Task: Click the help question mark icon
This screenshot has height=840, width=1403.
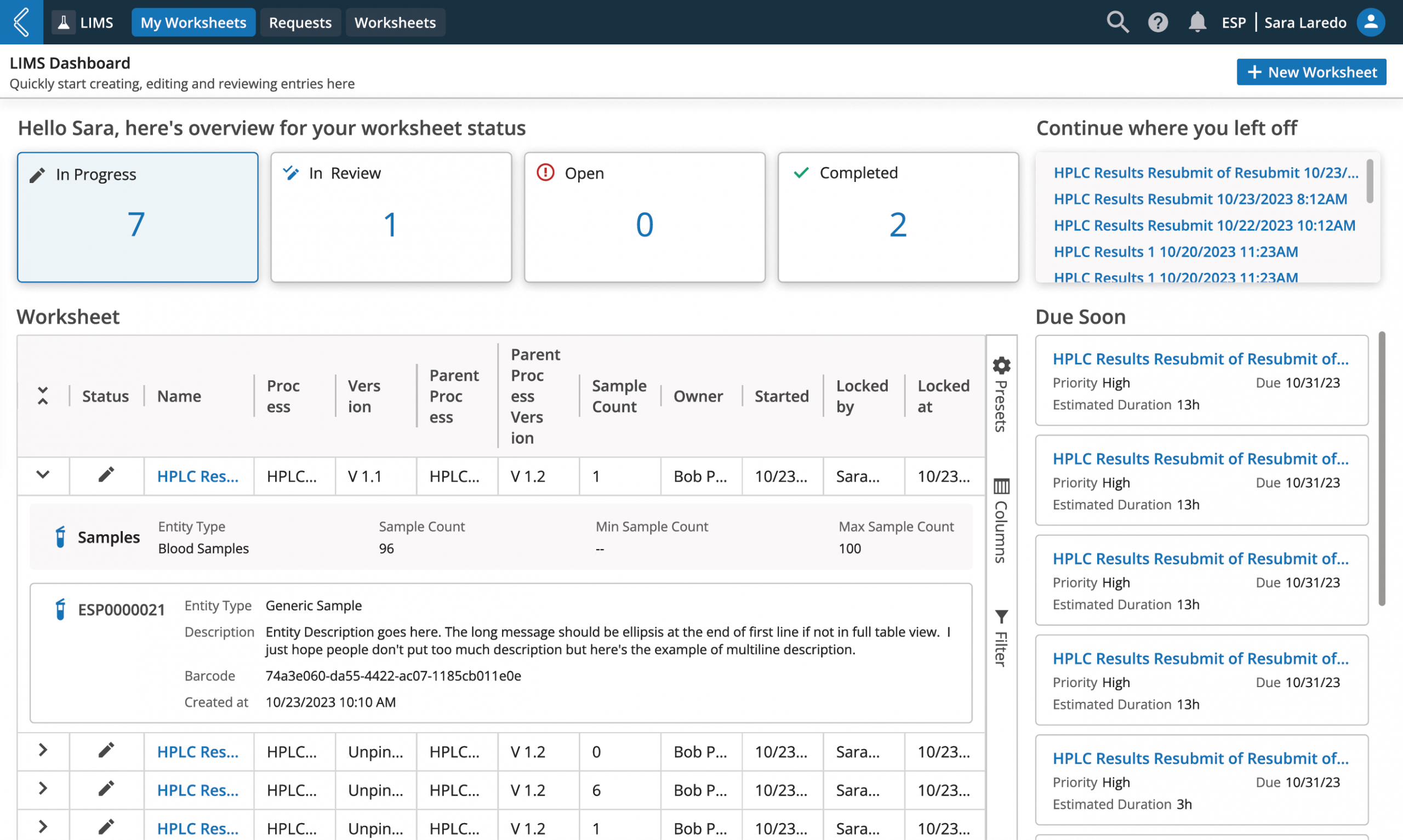Action: click(1157, 22)
